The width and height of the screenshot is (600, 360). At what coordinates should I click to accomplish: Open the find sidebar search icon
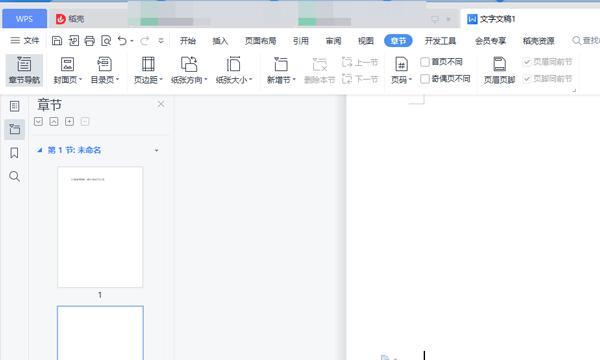click(14, 176)
